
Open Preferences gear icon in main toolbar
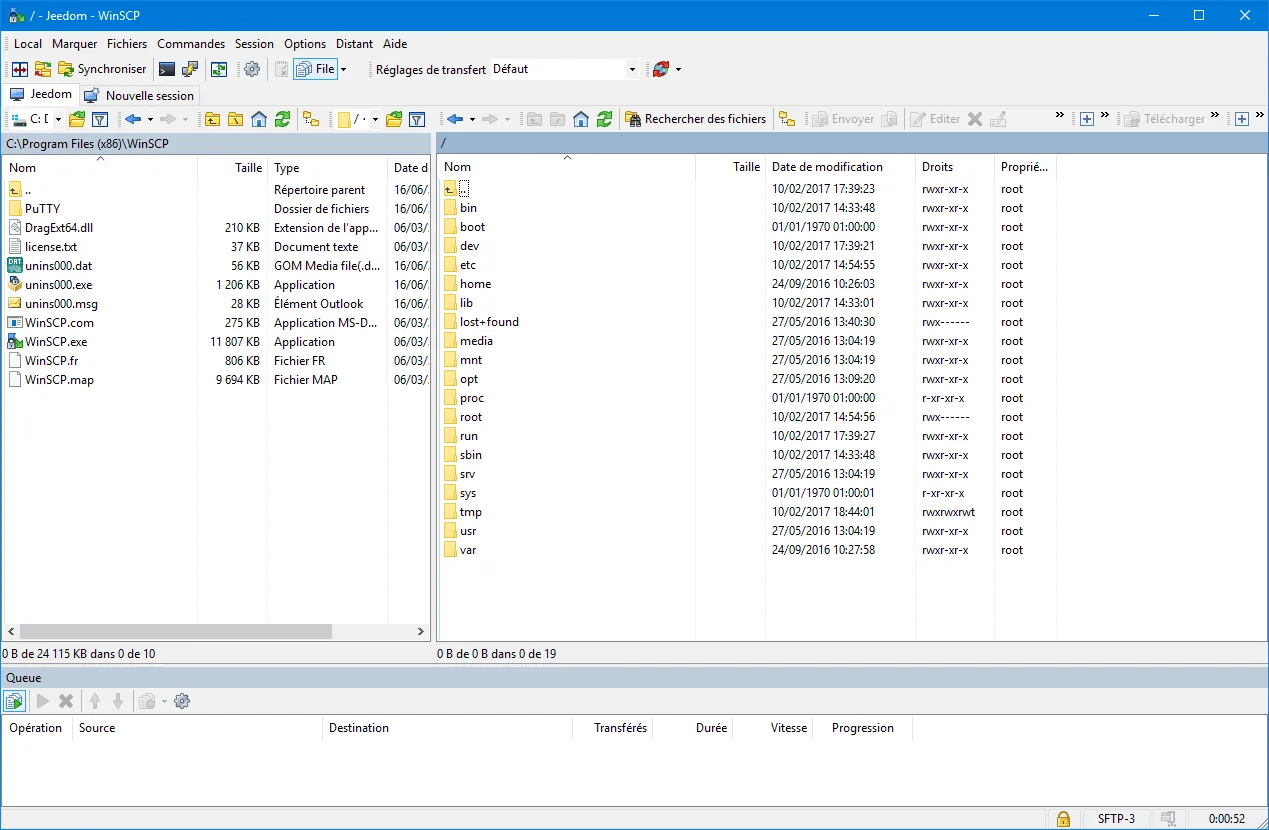[252, 69]
